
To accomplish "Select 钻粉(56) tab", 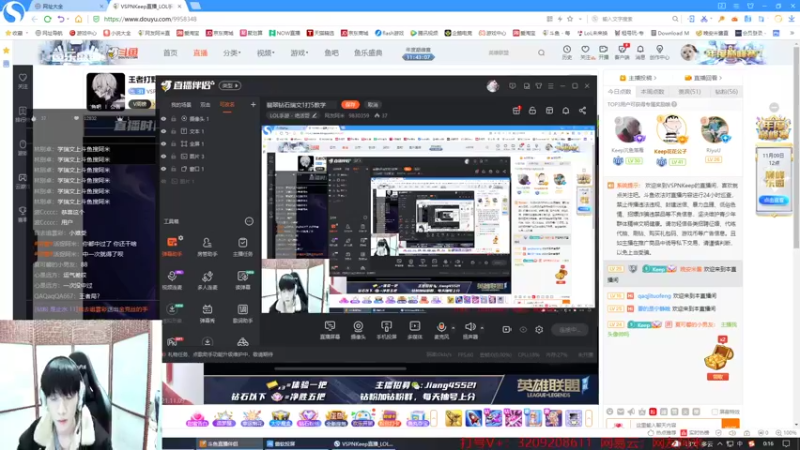I will tap(726, 92).
